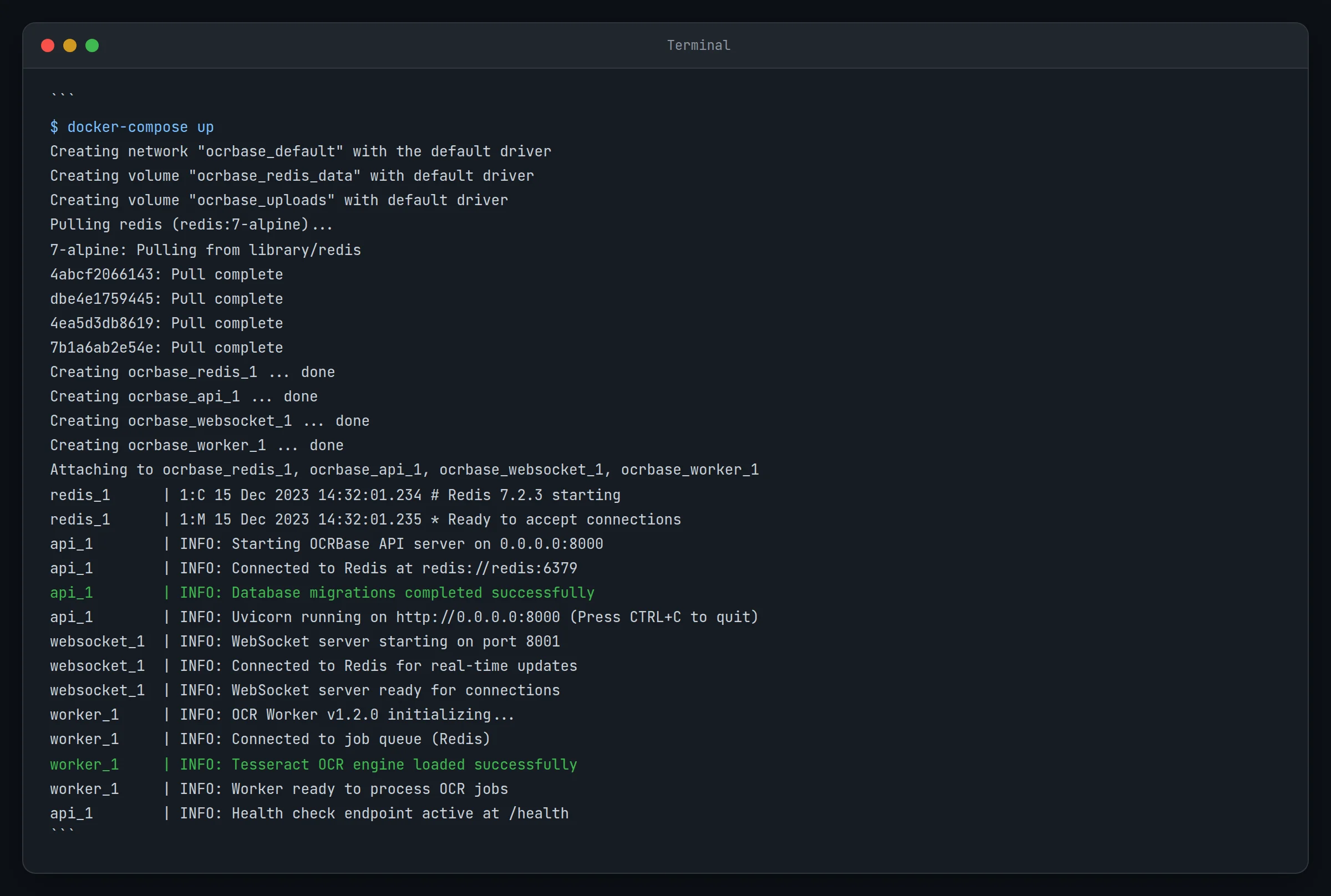Click green 'Database migrations completed successfully' line

[322, 593]
